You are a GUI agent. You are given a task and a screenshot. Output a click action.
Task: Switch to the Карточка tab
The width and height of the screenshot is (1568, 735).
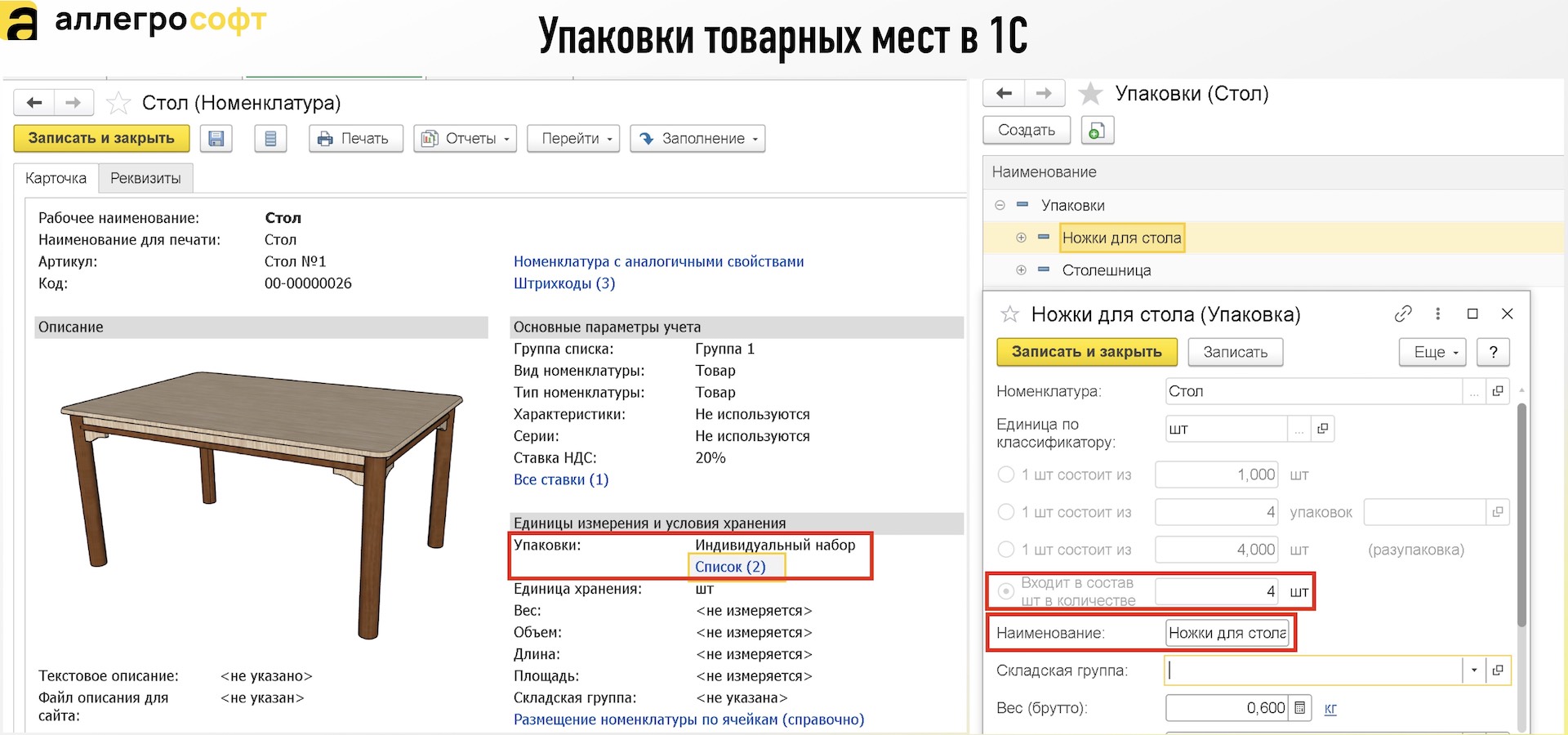56,178
